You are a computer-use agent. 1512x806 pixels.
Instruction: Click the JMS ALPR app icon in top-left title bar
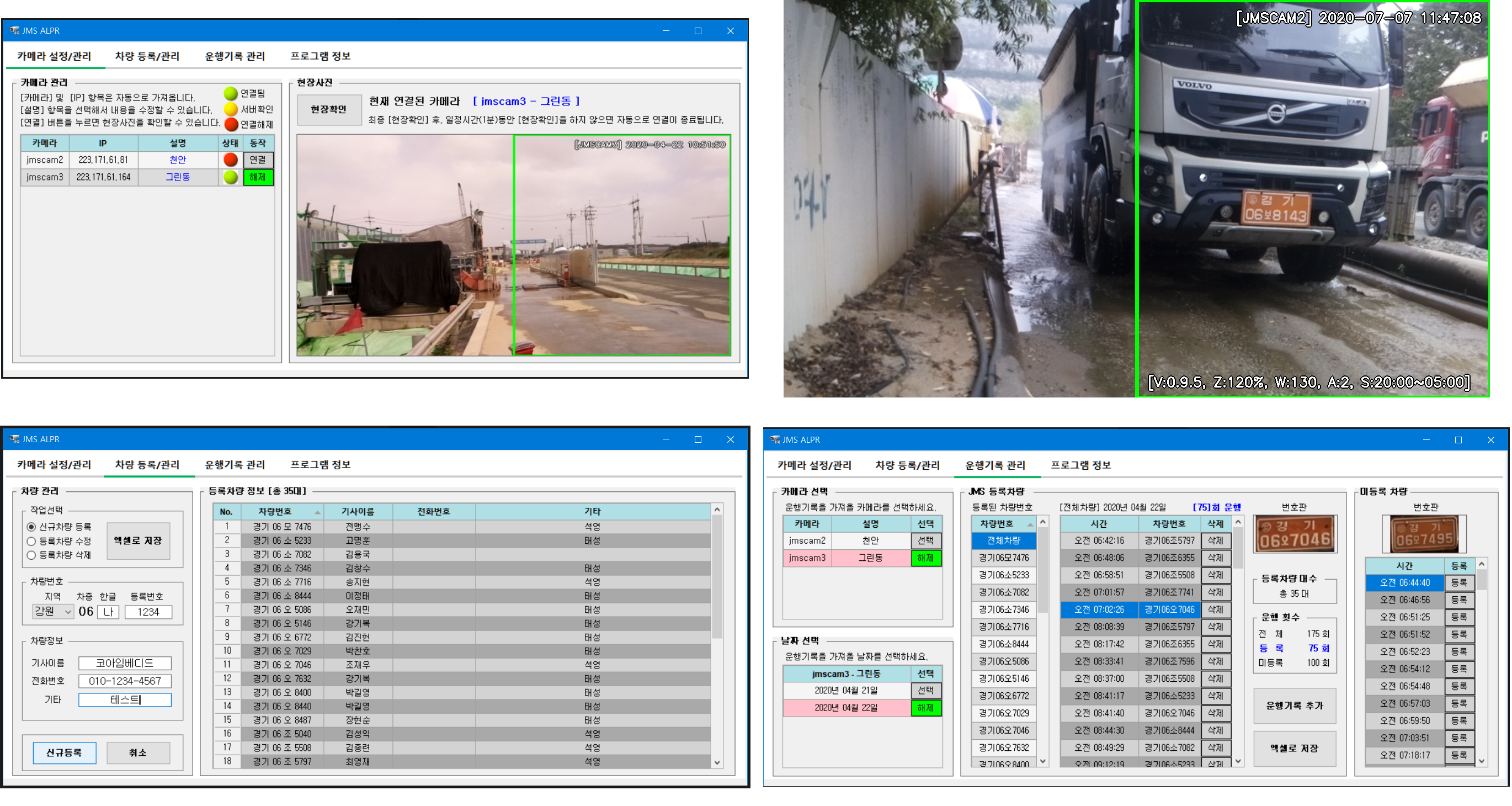[14, 30]
